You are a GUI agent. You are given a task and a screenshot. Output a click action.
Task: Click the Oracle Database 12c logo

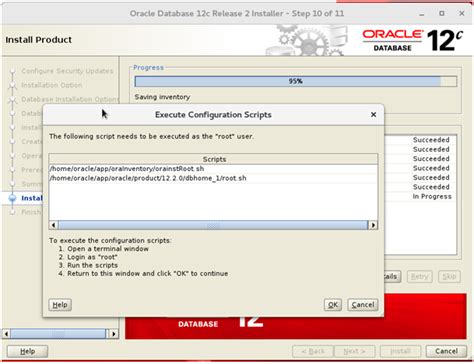pyautogui.click(x=413, y=40)
